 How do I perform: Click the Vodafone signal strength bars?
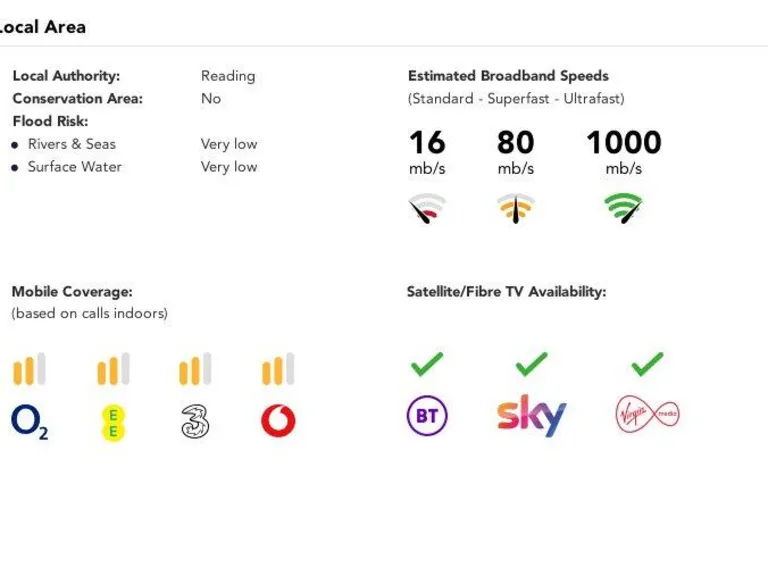tap(278, 370)
